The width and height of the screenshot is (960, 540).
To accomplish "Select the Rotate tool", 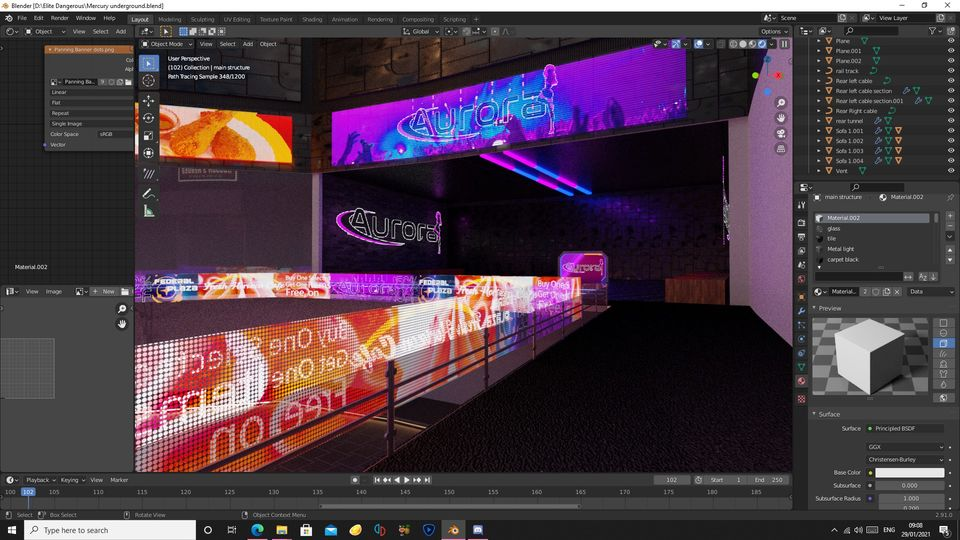I will 148,118.
